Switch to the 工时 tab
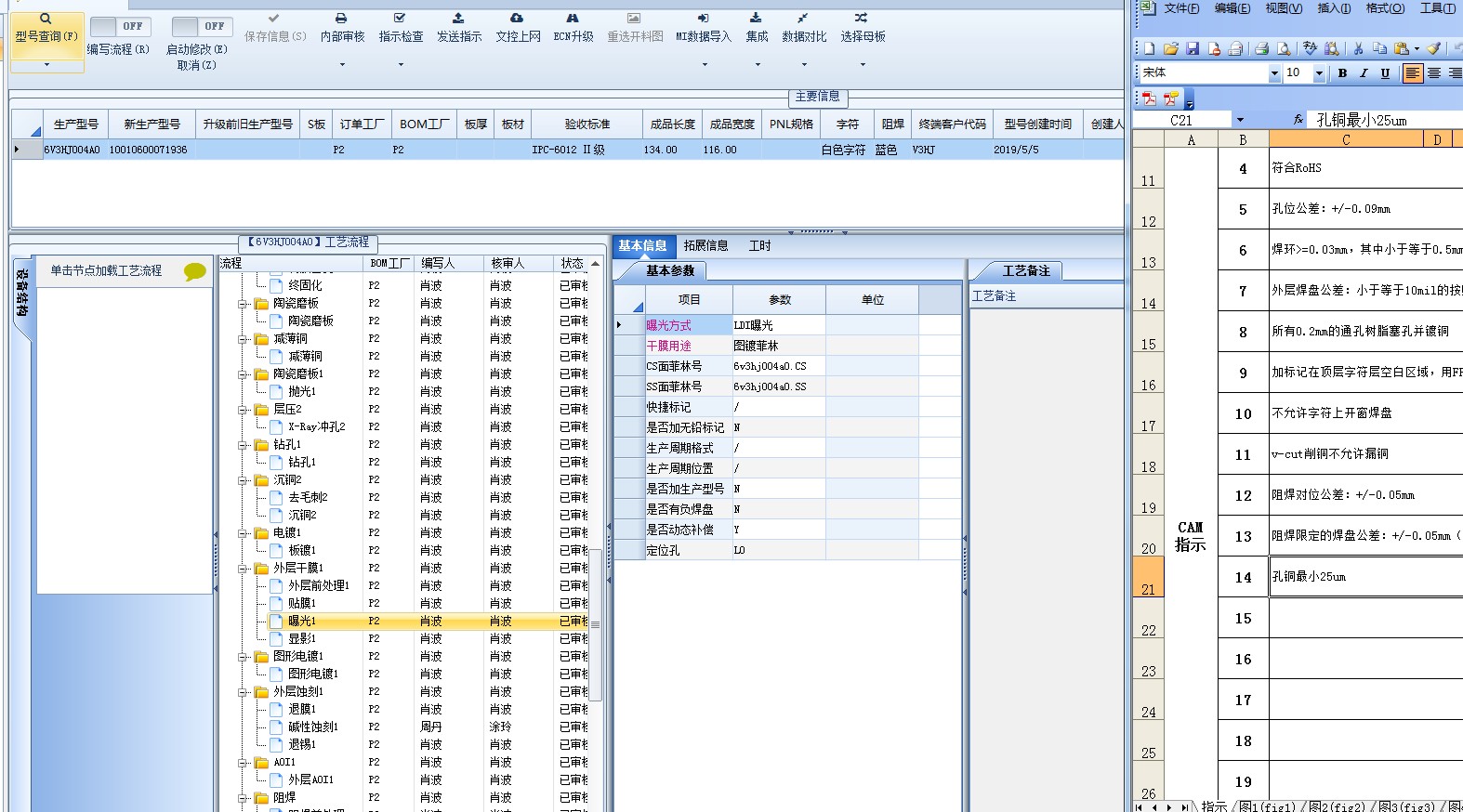 coord(760,246)
